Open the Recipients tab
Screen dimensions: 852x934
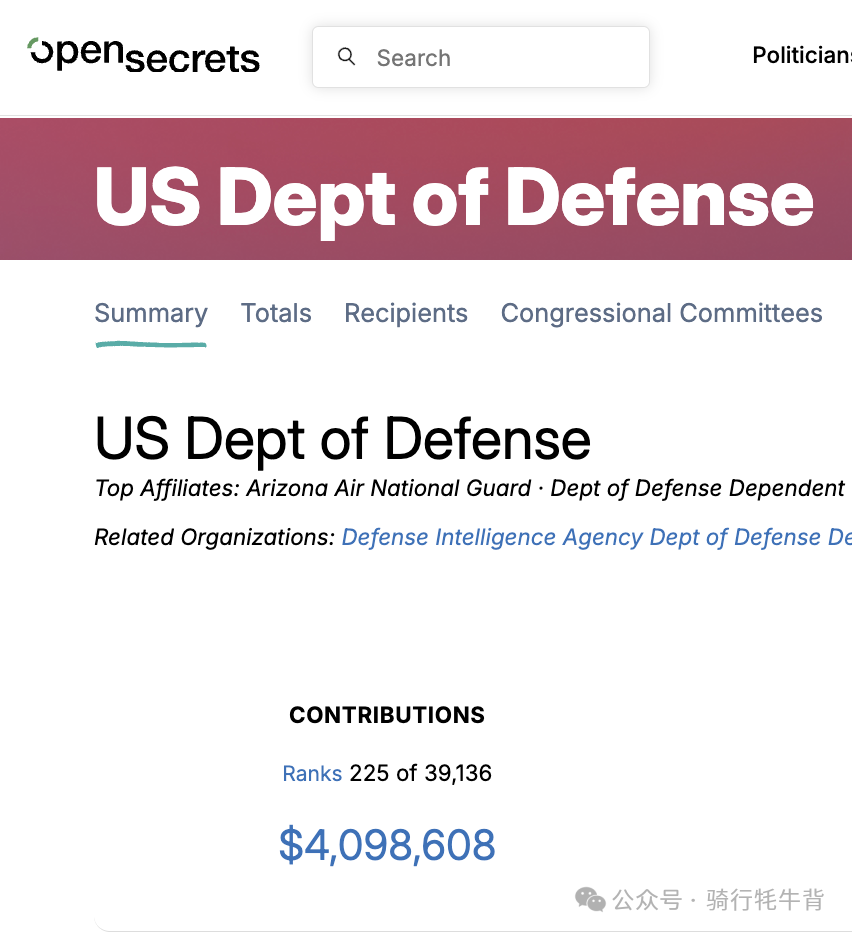(x=406, y=313)
